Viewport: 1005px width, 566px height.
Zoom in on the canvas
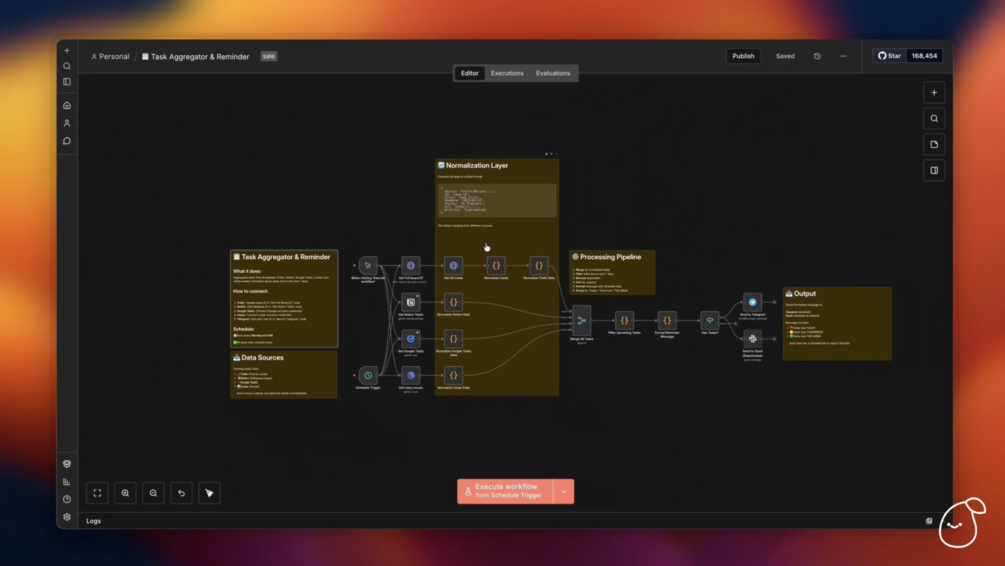click(125, 493)
